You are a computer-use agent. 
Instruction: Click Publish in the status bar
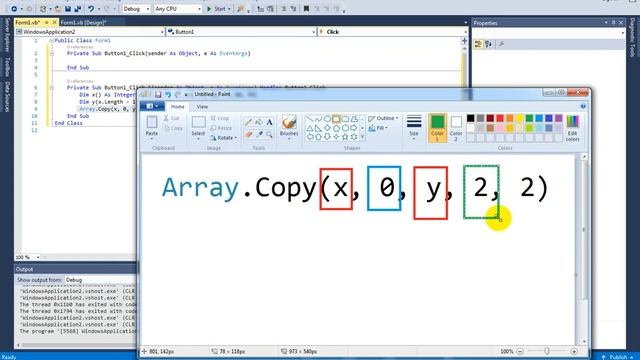click(617, 357)
